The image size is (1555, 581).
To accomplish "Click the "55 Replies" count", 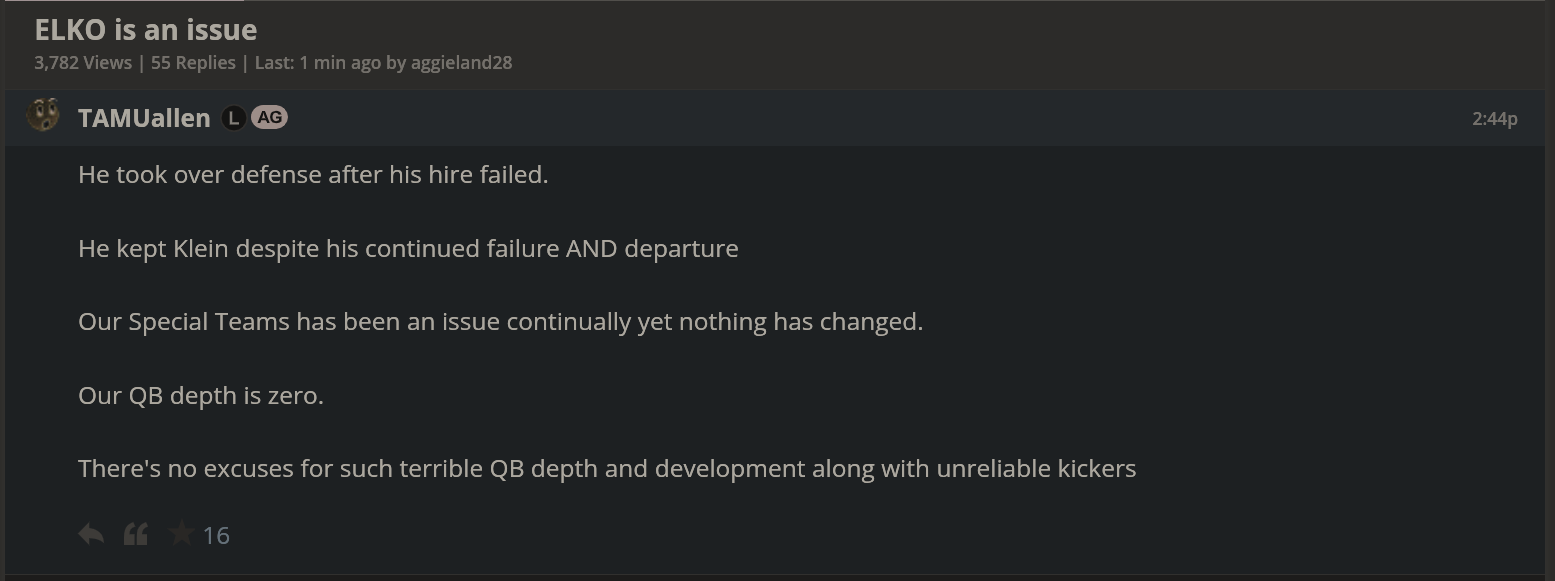I will point(193,62).
